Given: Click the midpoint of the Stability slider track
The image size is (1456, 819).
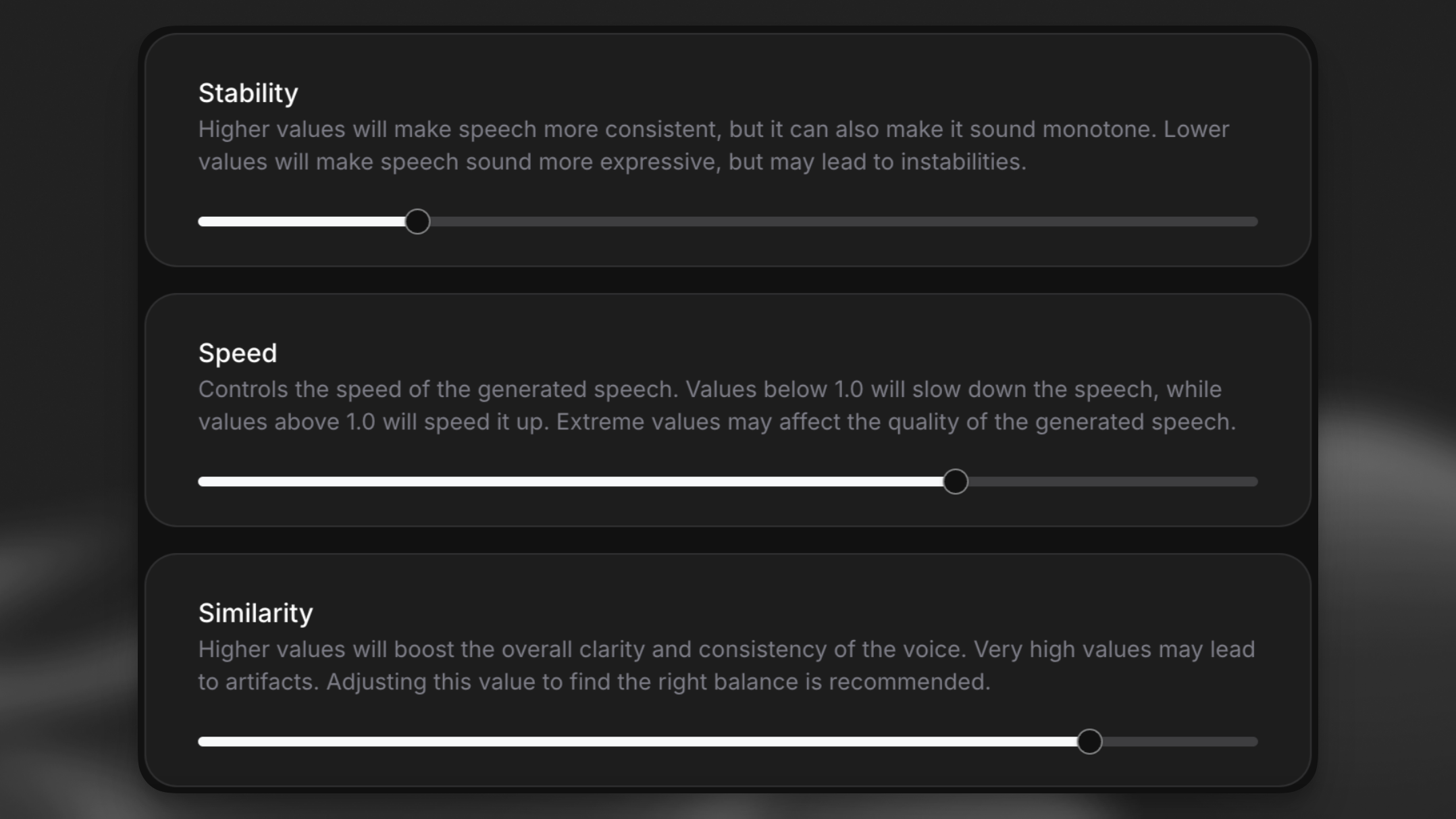Looking at the screenshot, I should point(727,221).
